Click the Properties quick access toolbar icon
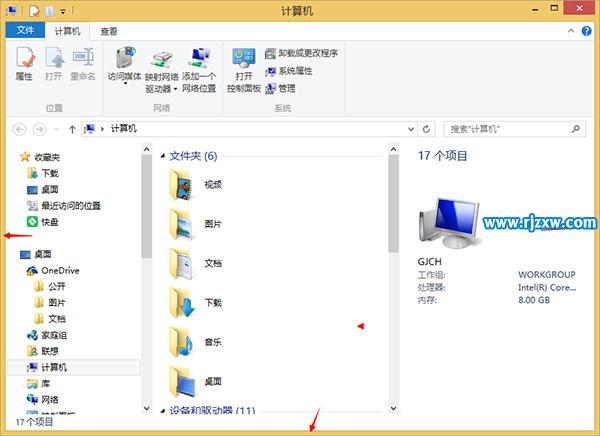 [34, 11]
